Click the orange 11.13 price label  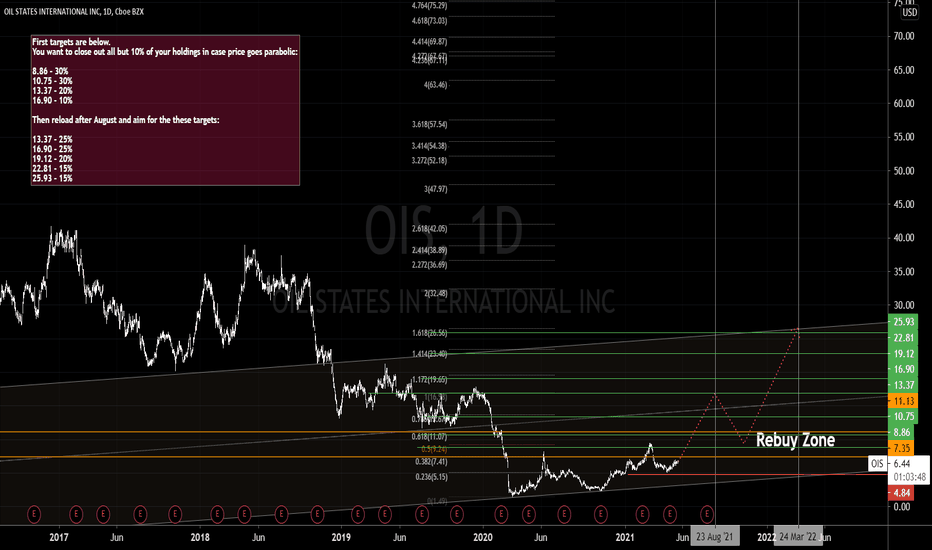tap(903, 401)
